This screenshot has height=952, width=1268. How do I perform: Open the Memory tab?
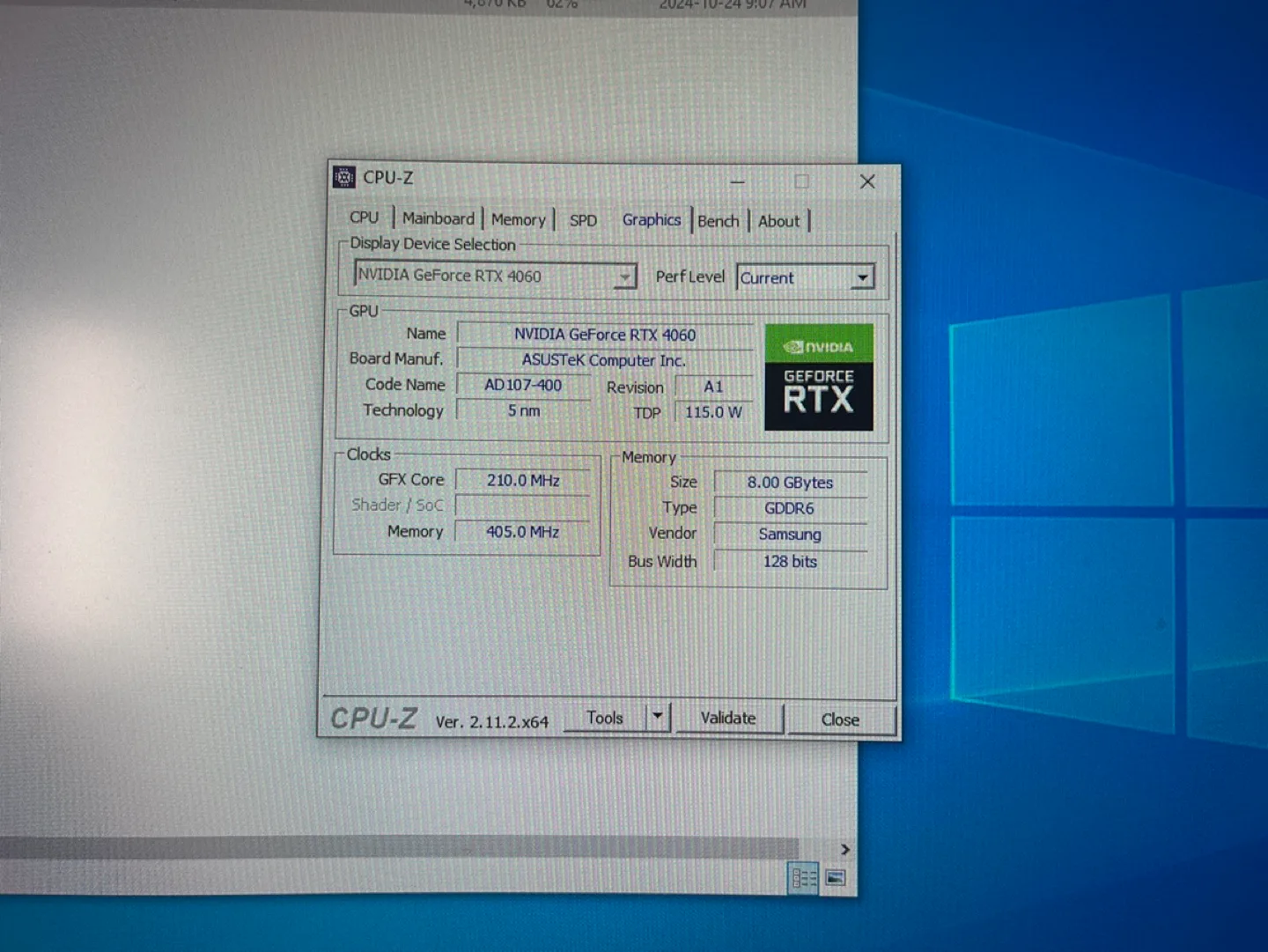[x=518, y=218]
